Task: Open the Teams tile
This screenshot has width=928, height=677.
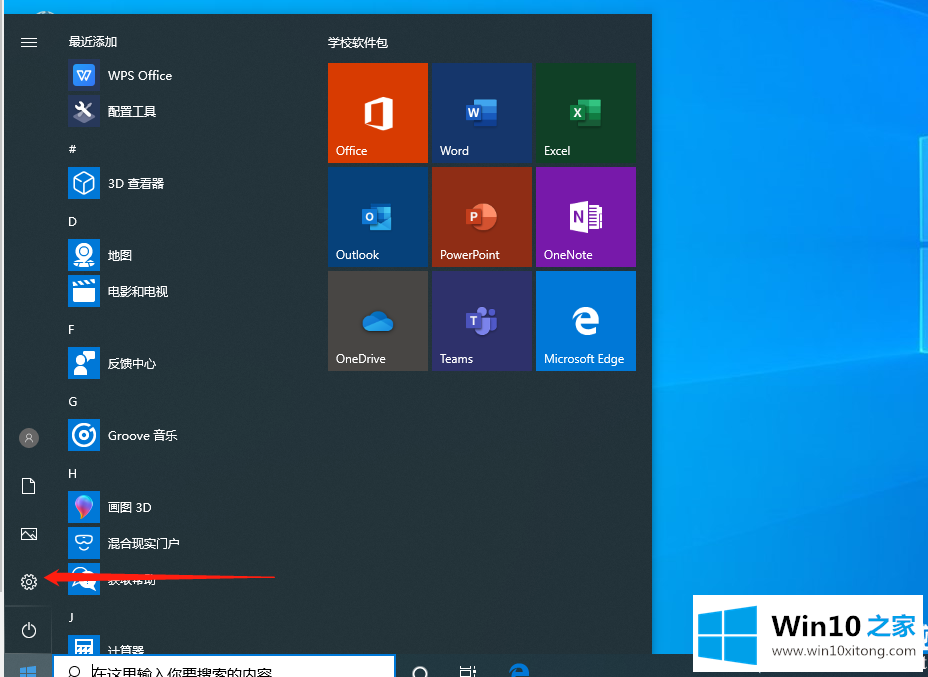Action: [x=482, y=321]
